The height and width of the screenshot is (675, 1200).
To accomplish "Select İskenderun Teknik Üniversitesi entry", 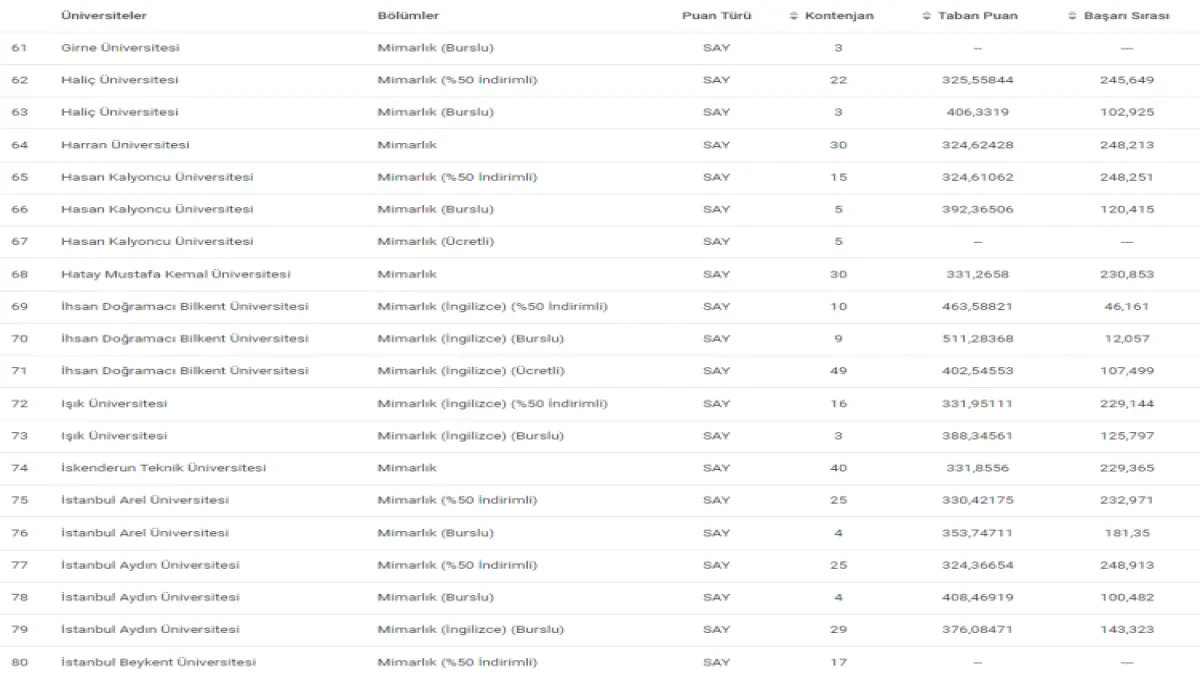I will point(163,468).
